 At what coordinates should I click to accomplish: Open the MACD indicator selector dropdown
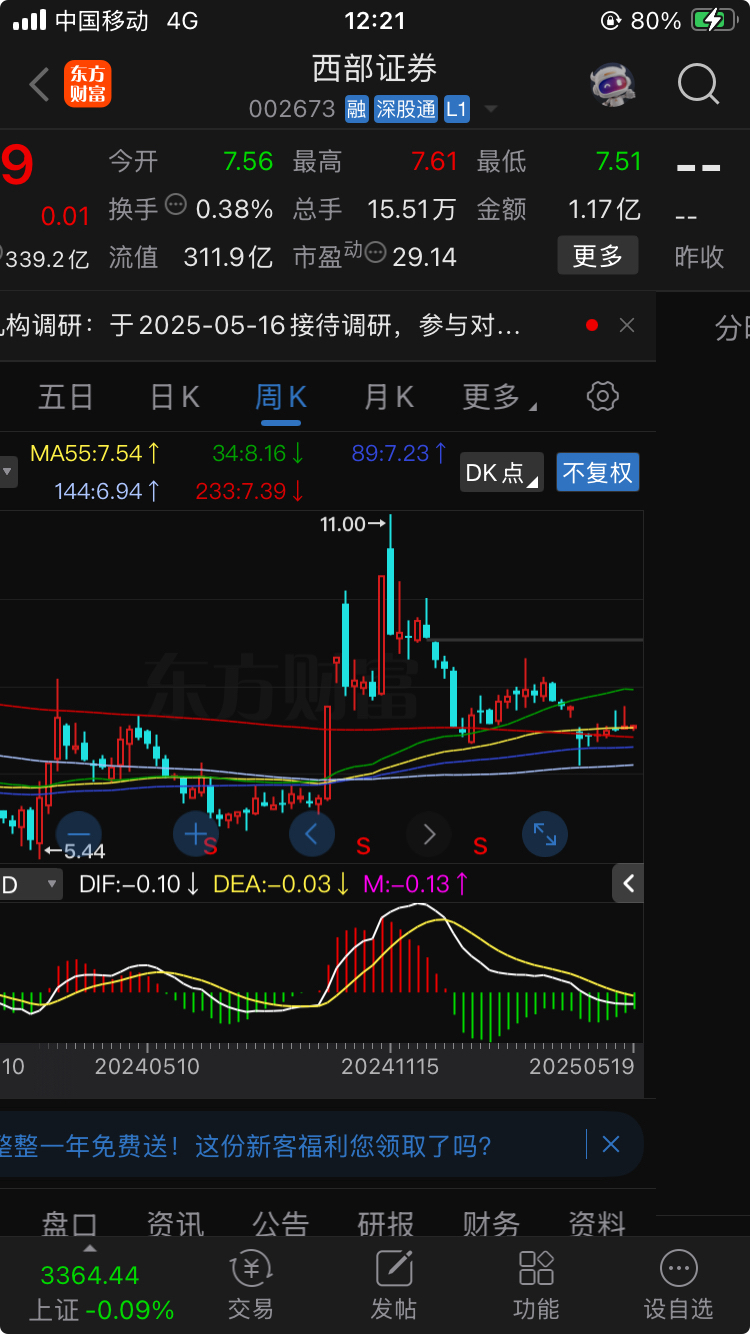click(x=30, y=884)
